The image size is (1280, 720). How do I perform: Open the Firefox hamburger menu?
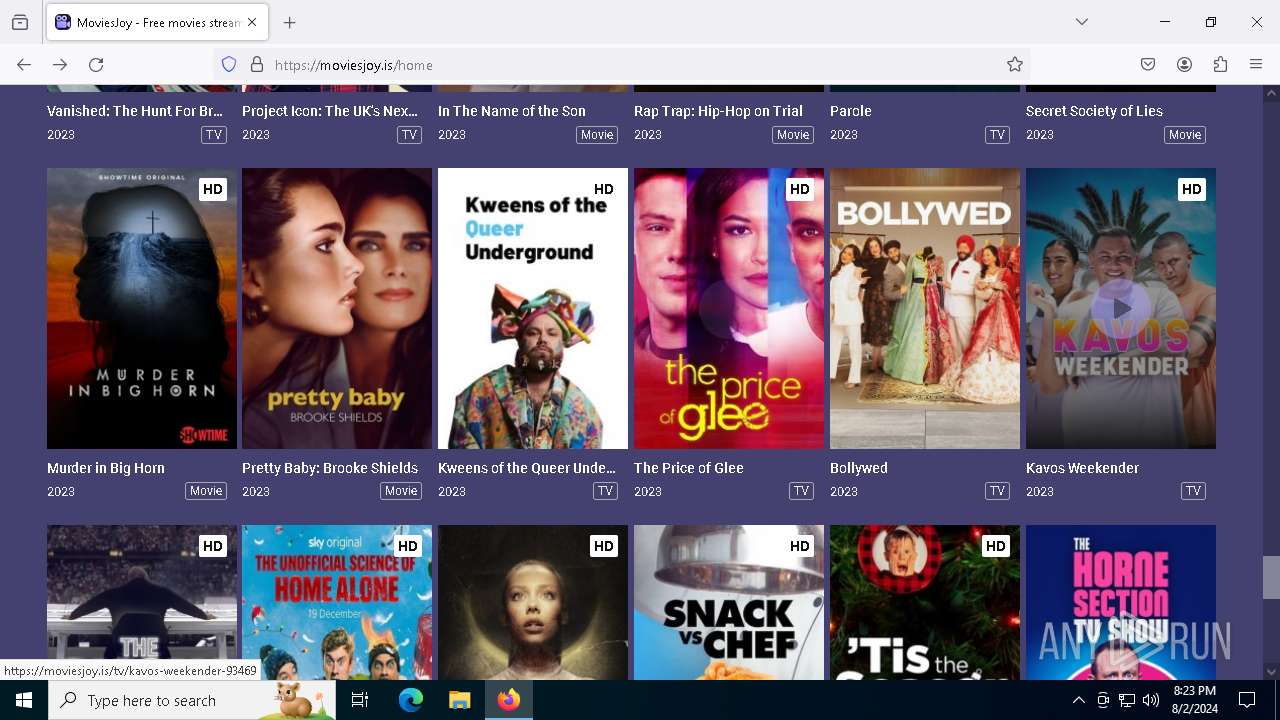point(1256,65)
